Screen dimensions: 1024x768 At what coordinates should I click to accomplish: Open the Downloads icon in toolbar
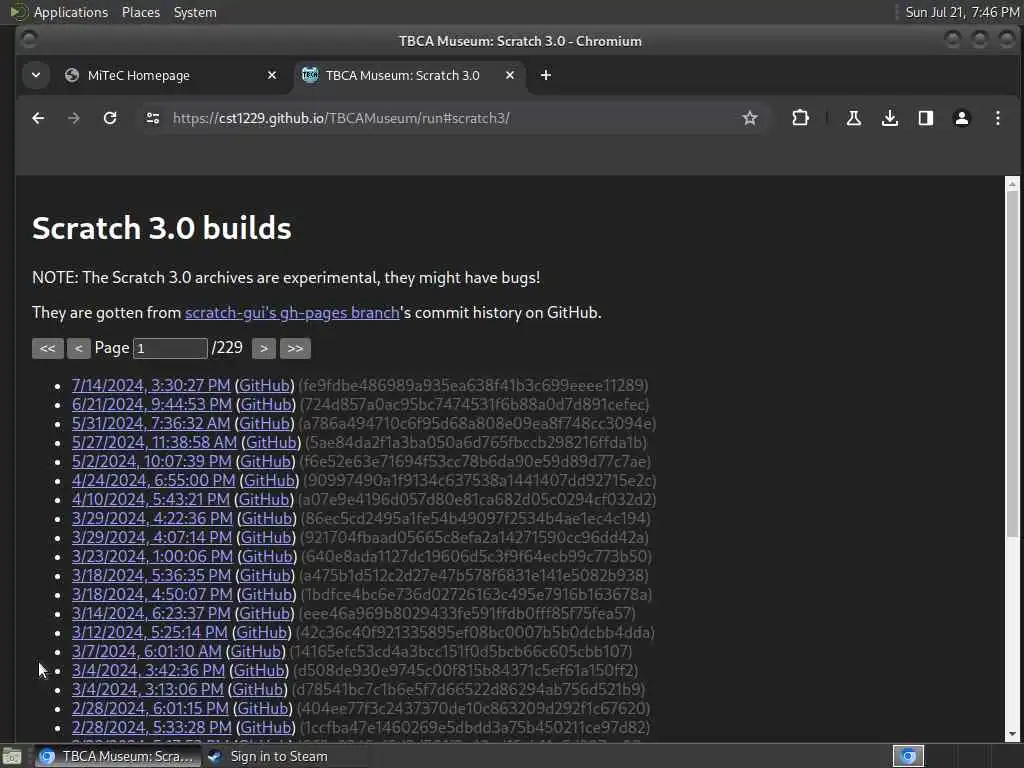click(x=889, y=118)
